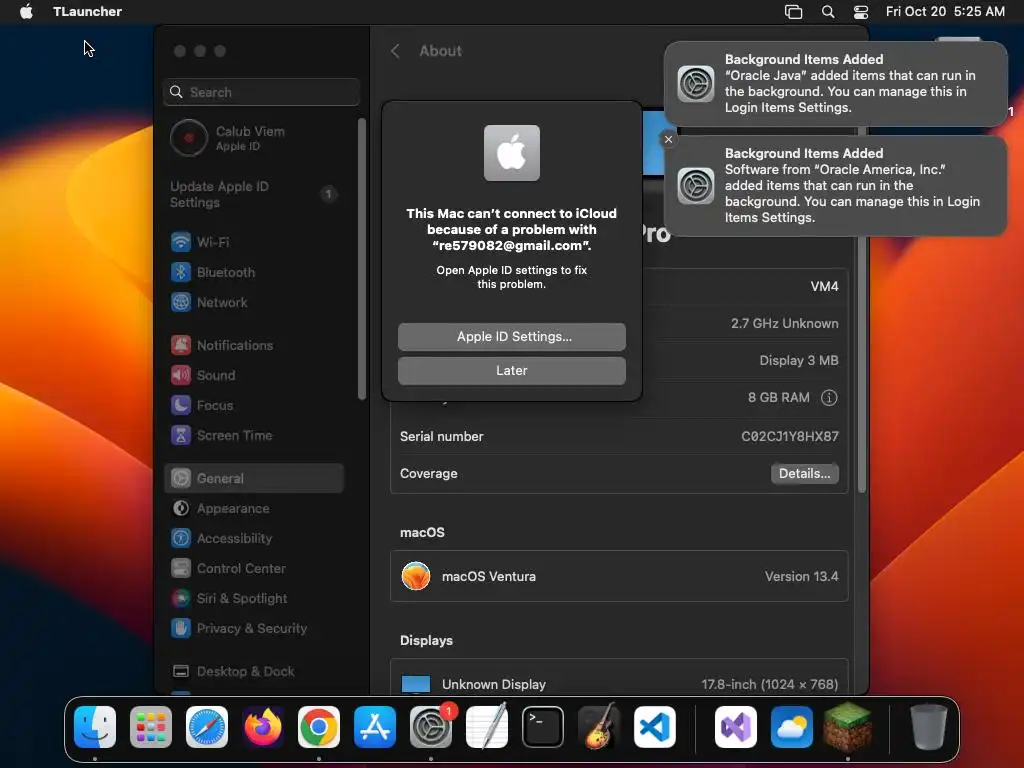This screenshot has height=768, width=1024.
Task: Open Spotlight search in menu bar
Action: pos(827,11)
